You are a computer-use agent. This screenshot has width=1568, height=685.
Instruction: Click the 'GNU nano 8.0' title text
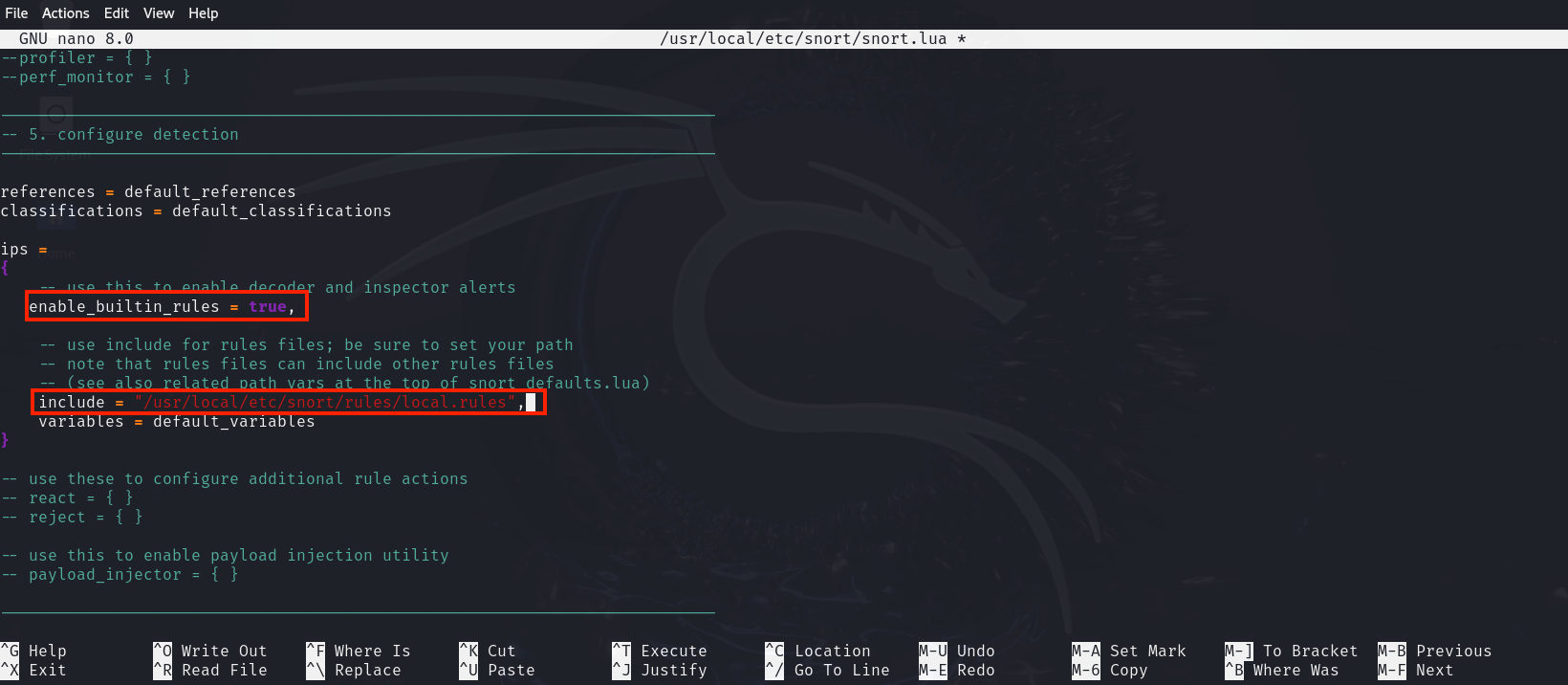coord(76,38)
